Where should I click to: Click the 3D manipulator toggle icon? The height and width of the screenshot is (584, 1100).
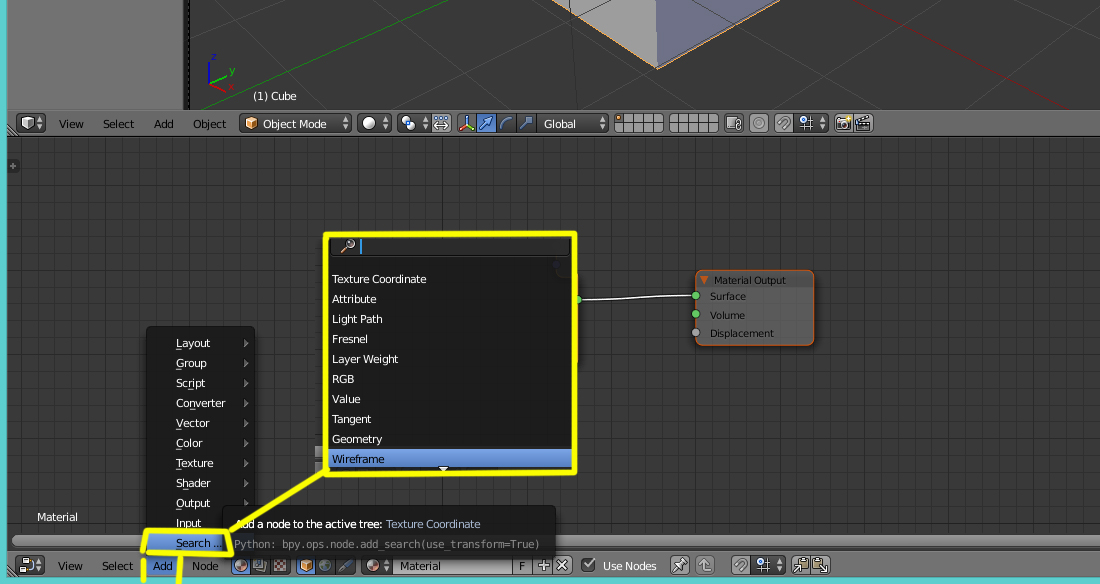click(466, 124)
